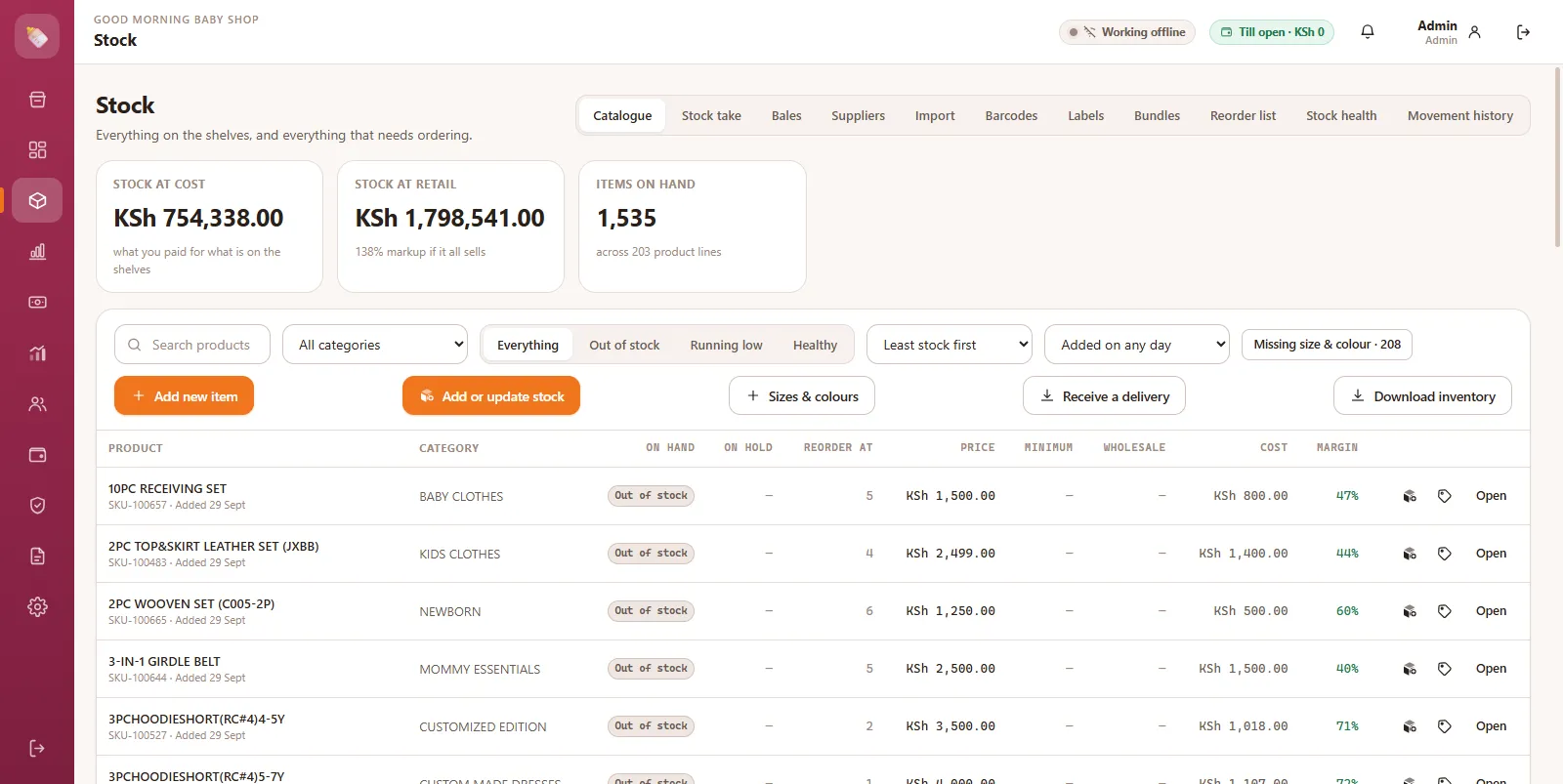Click price tag icon for 10PC RECEIVING SET

(1445, 496)
